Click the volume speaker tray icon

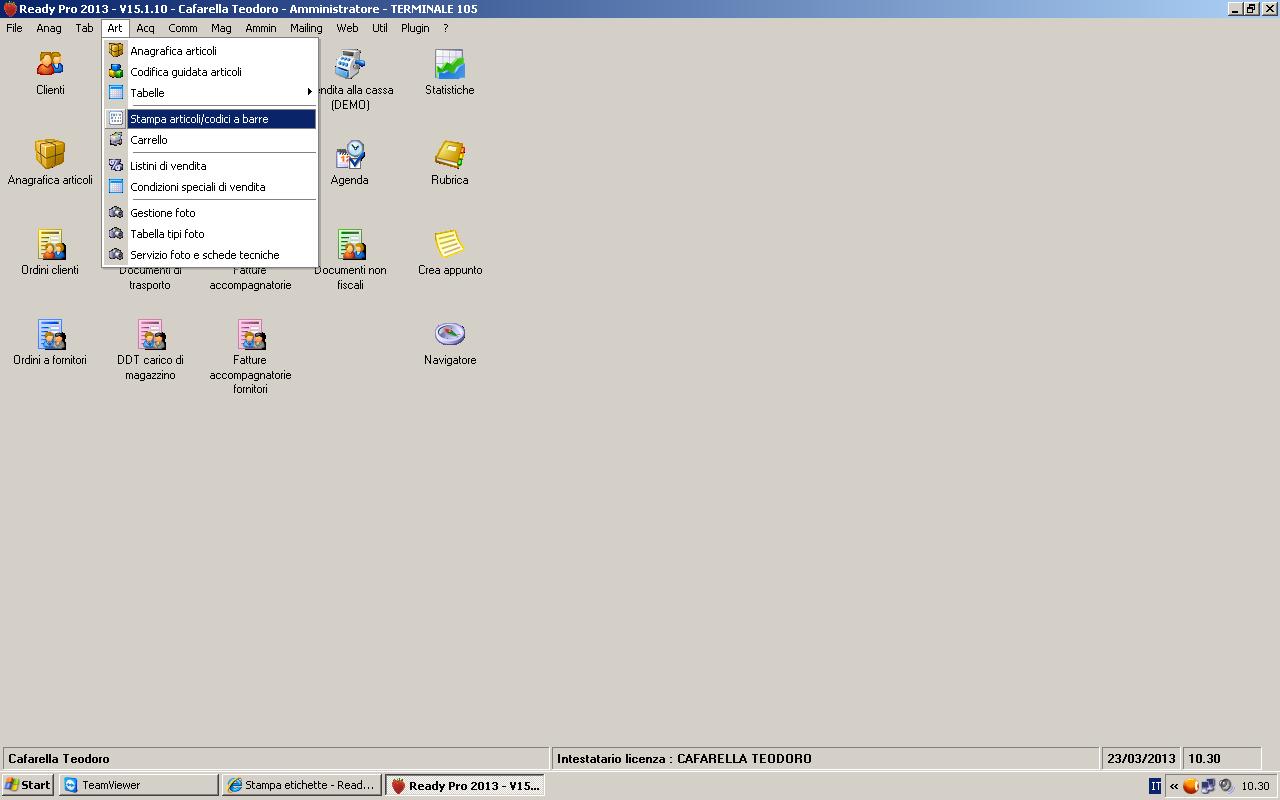tap(1225, 786)
